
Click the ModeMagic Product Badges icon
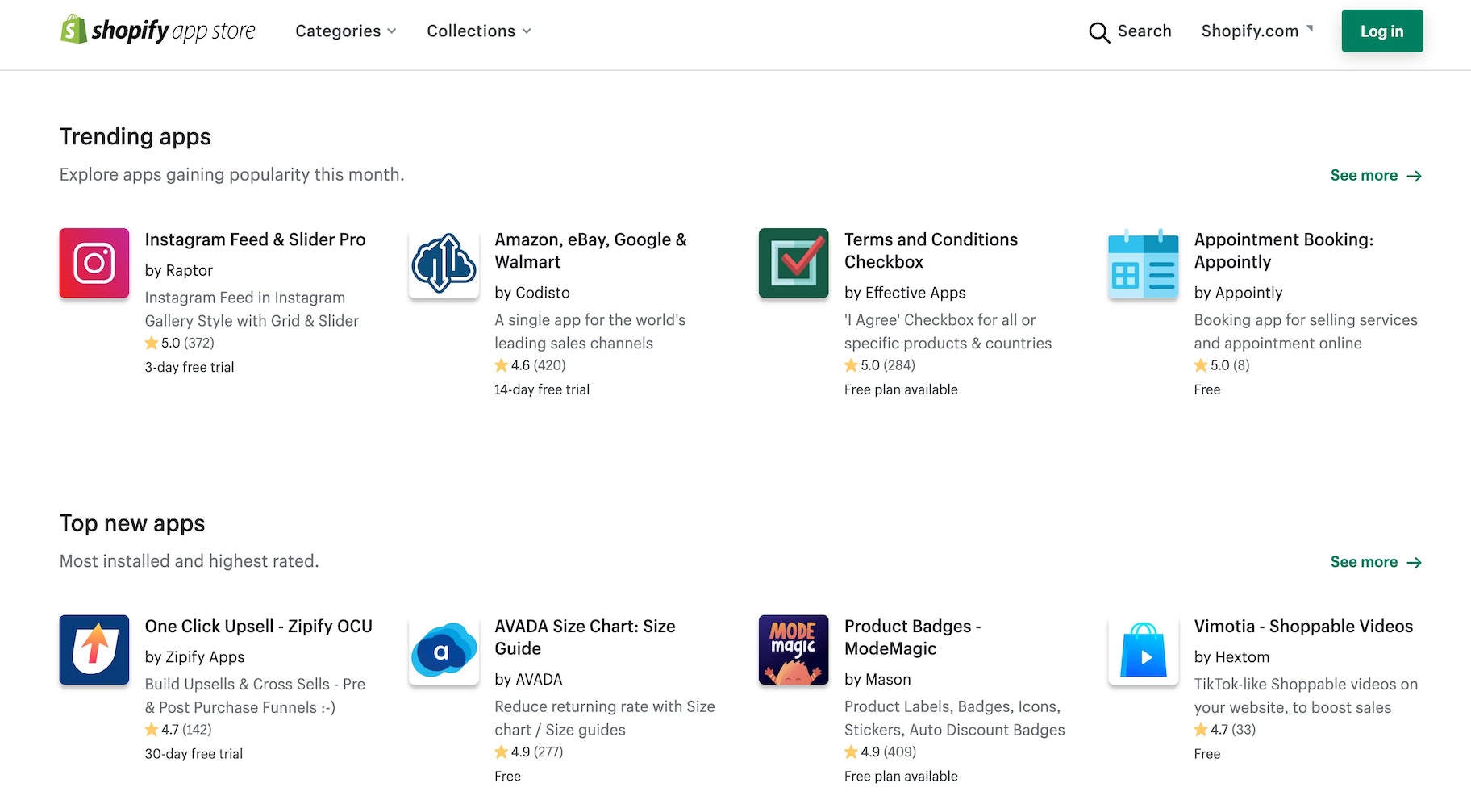(794, 650)
